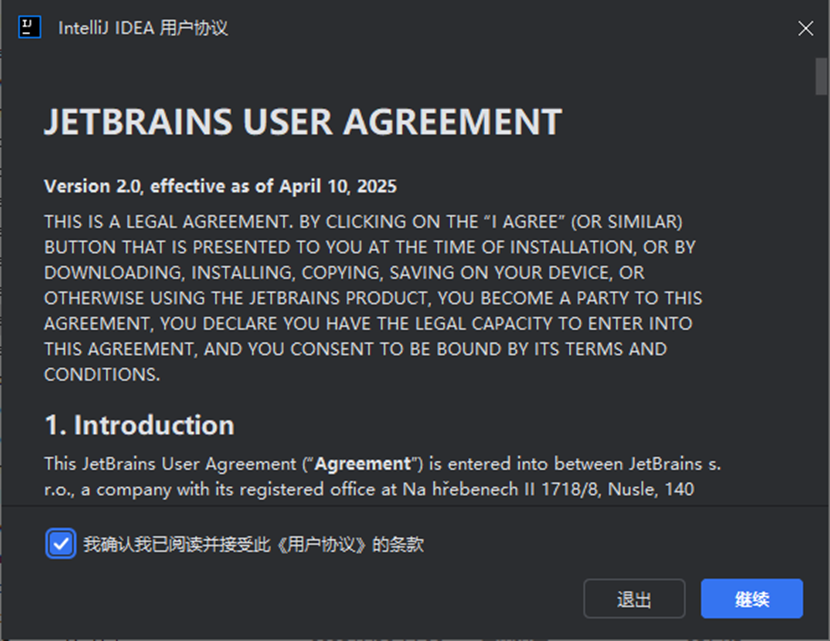Click the word CONDITIONS ending the legal notice

coord(102,374)
